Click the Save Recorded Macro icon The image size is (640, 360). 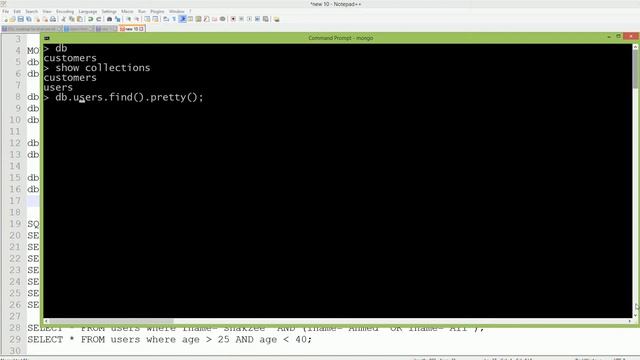pos(265,19)
